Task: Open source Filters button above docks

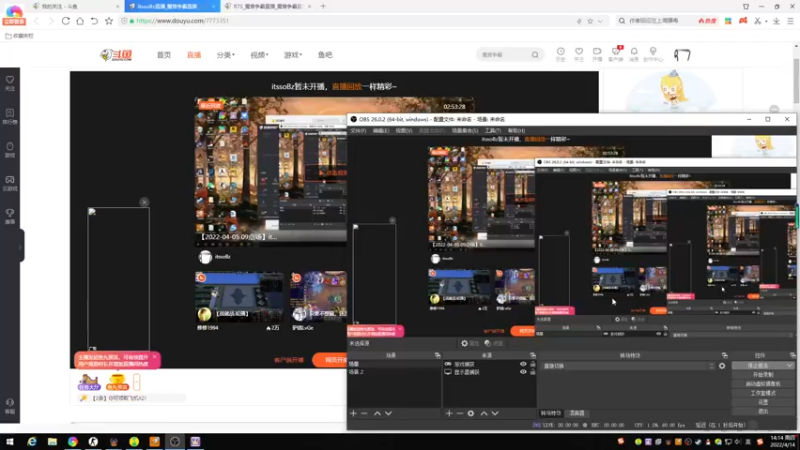Action: pos(494,343)
